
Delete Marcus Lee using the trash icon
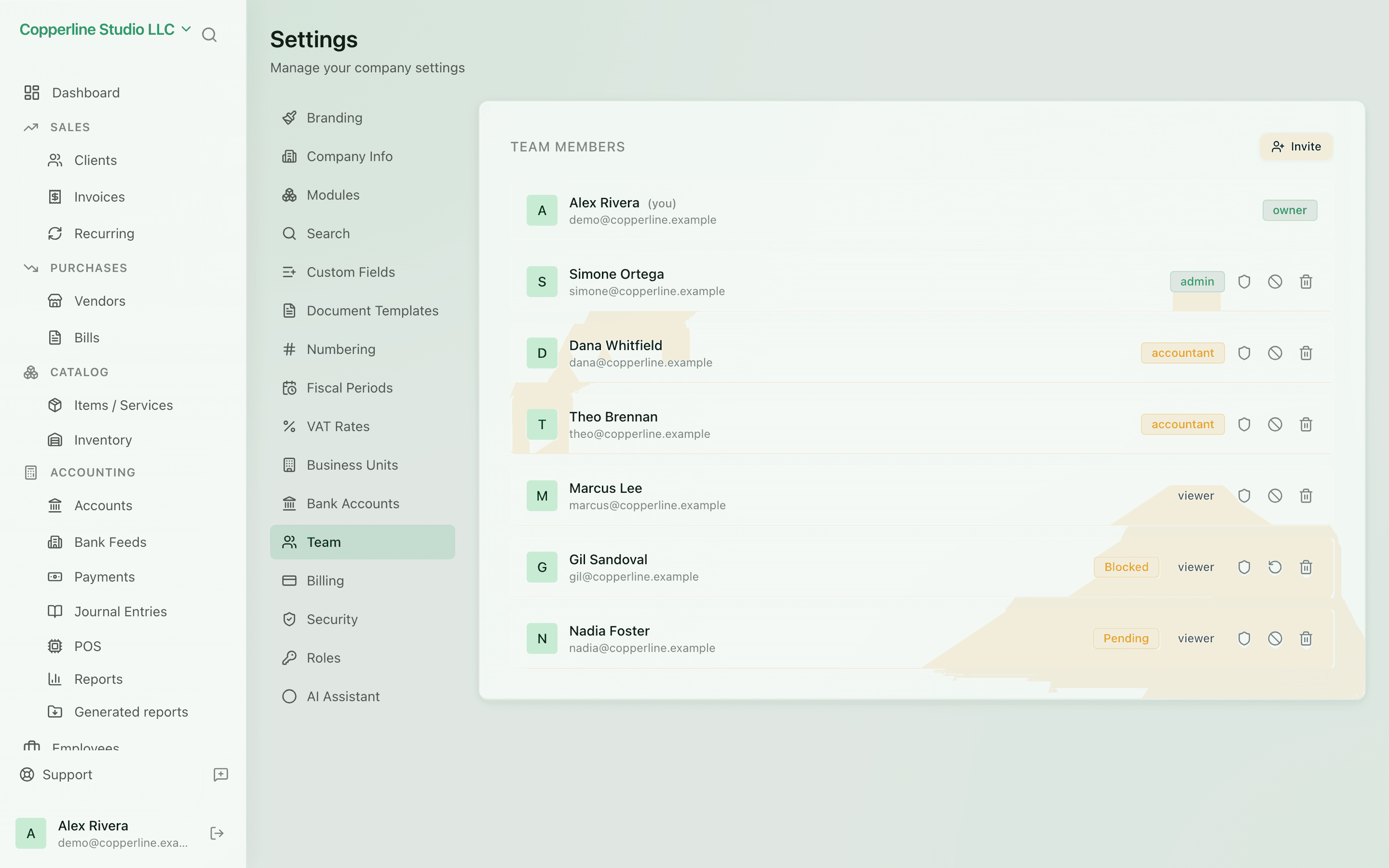(1306, 495)
